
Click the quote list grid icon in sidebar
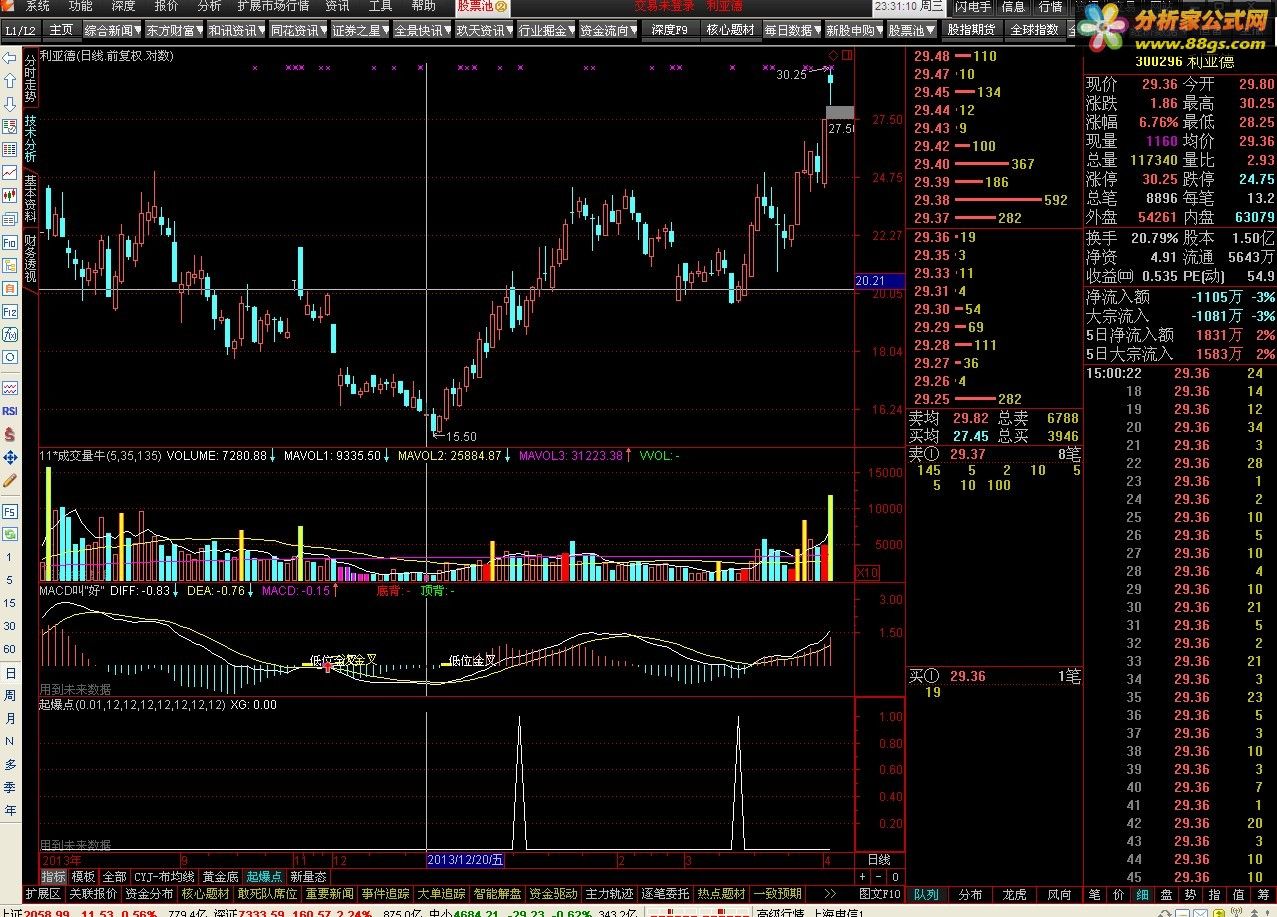[x=10, y=150]
